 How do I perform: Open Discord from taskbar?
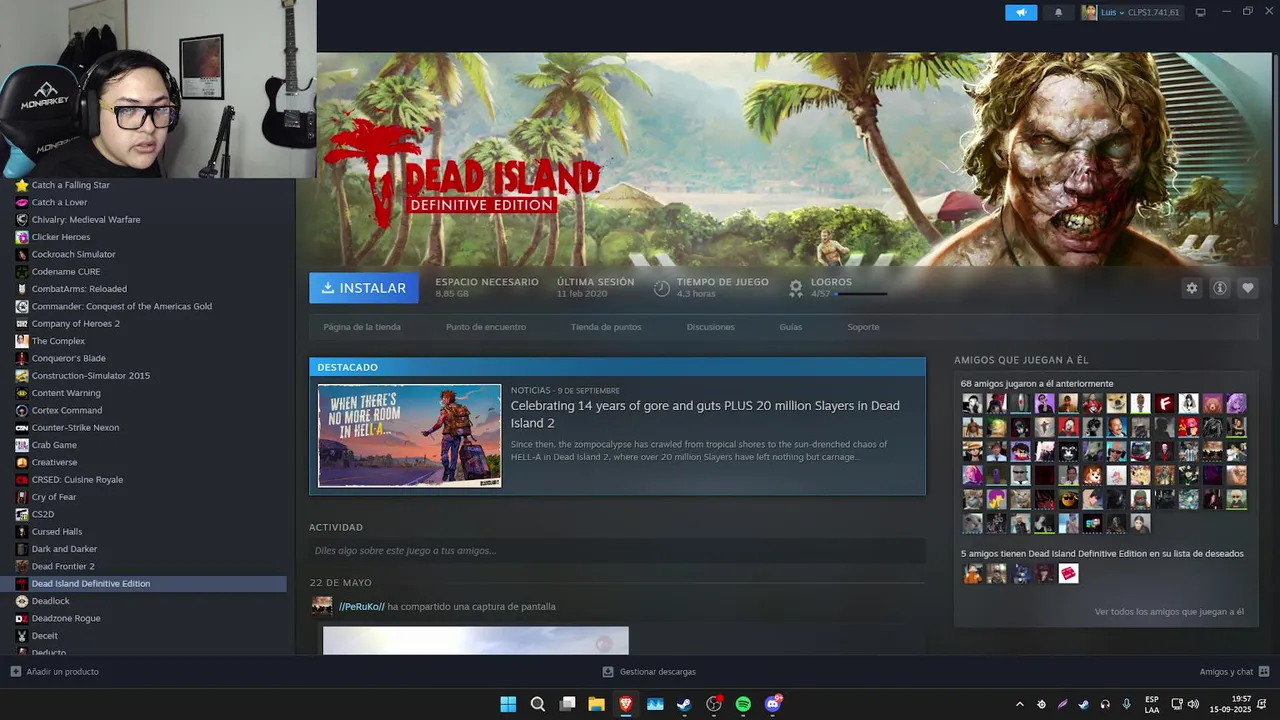pyautogui.click(x=773, y=704)
